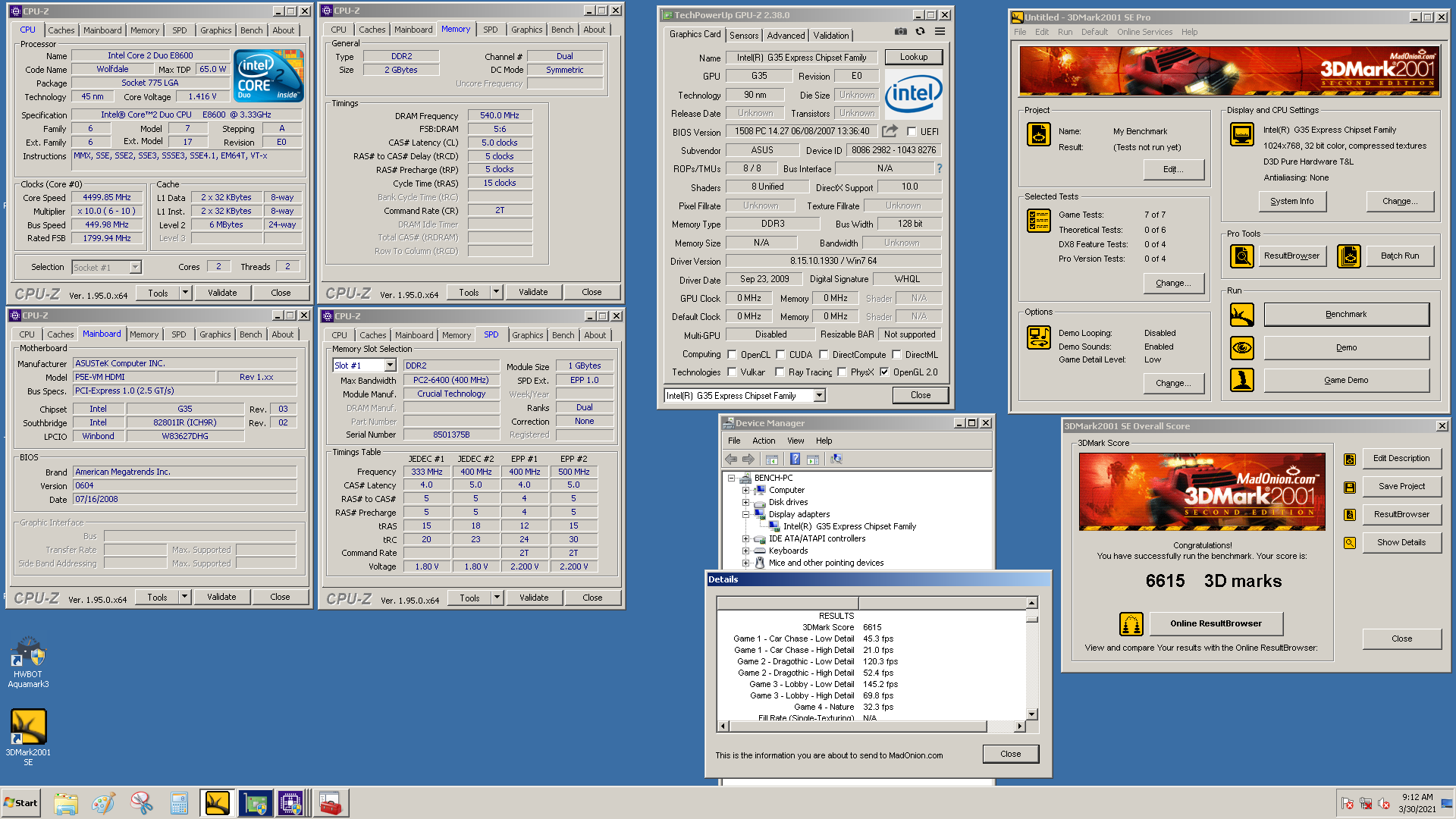The image size is (1456, 819).
Task: Click Edit button under Project
Action: [1173, 169]
